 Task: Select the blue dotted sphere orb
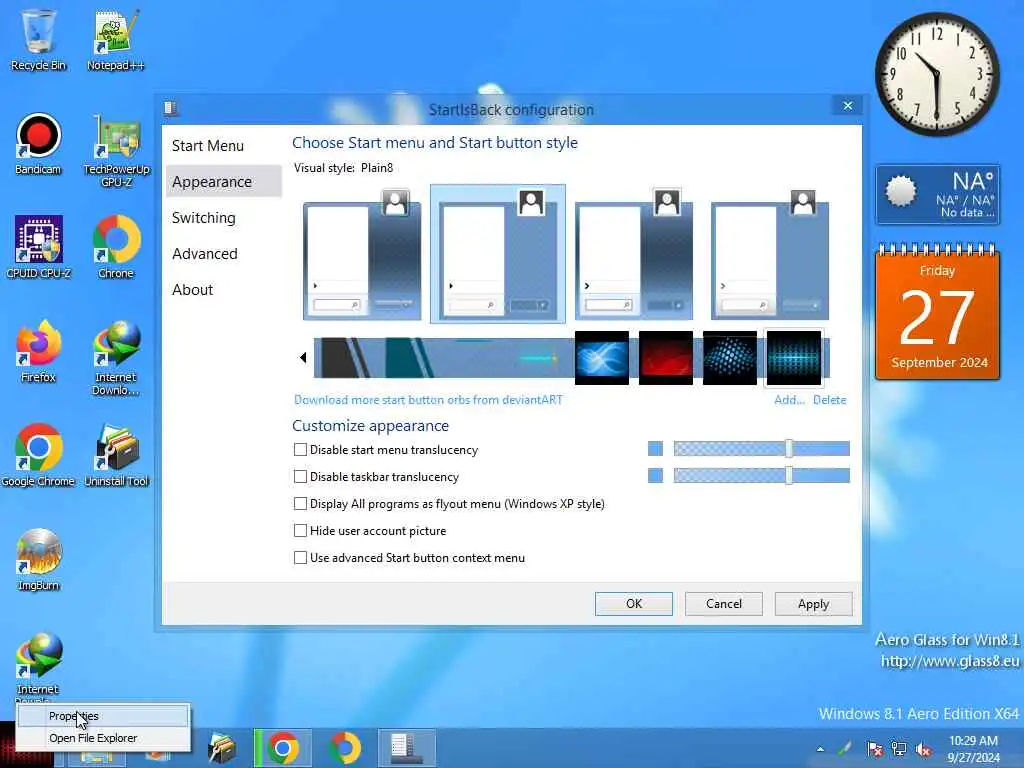[x=729, y=357]
